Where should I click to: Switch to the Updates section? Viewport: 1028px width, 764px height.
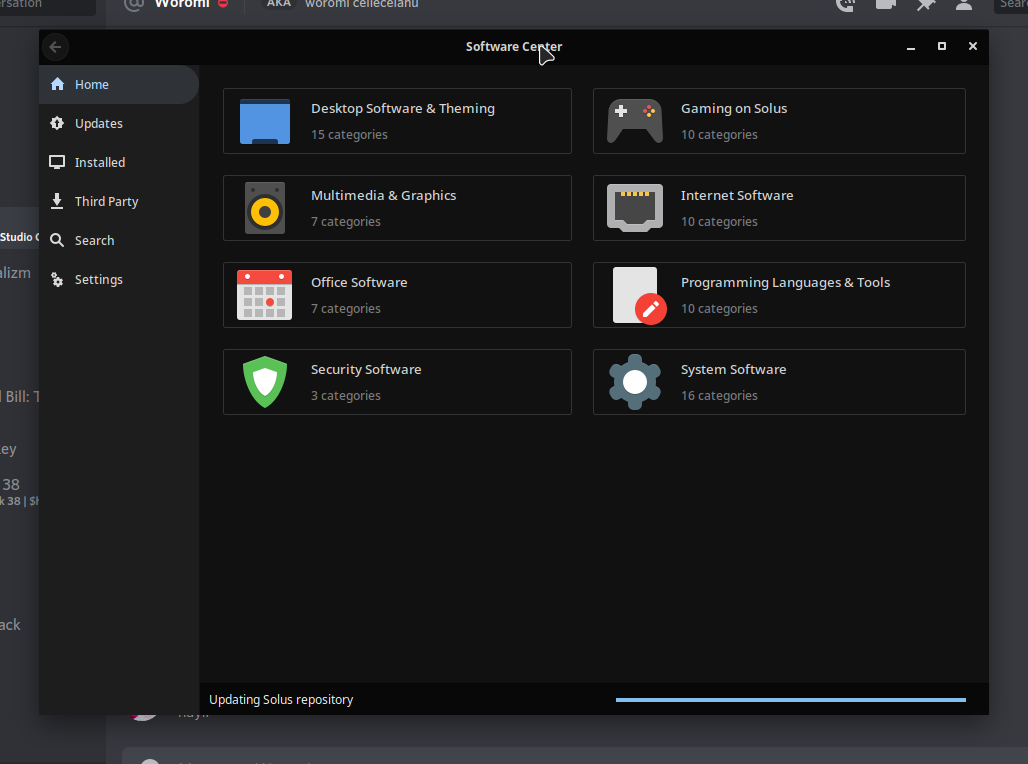(119, 123)
